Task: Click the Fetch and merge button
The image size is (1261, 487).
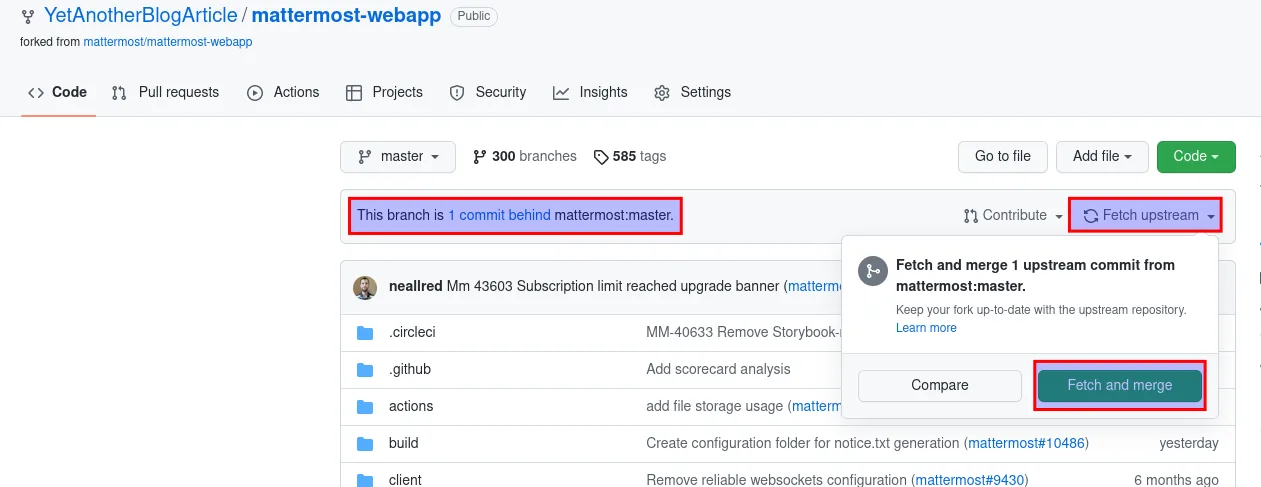Action: [x=1119, y=385]
